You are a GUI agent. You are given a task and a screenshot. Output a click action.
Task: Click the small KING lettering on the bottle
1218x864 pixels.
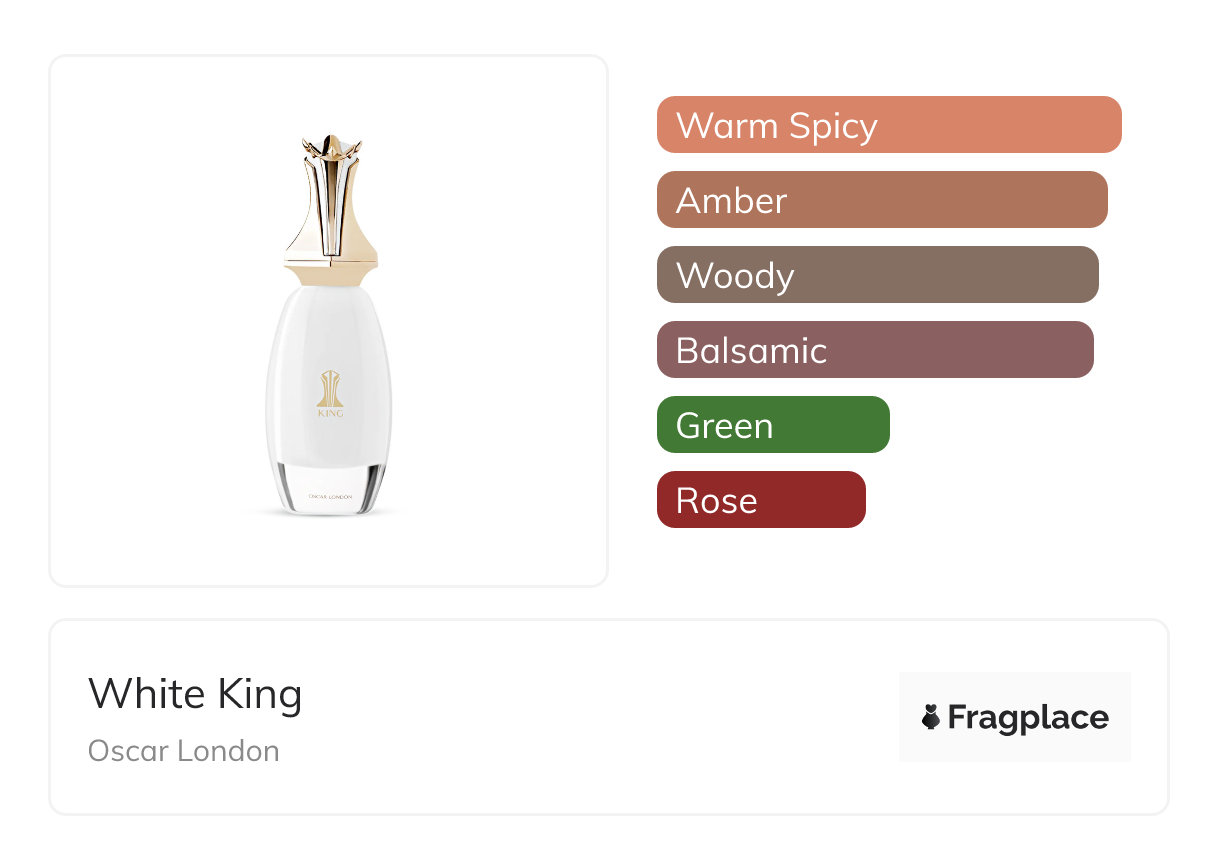[330, 411]
